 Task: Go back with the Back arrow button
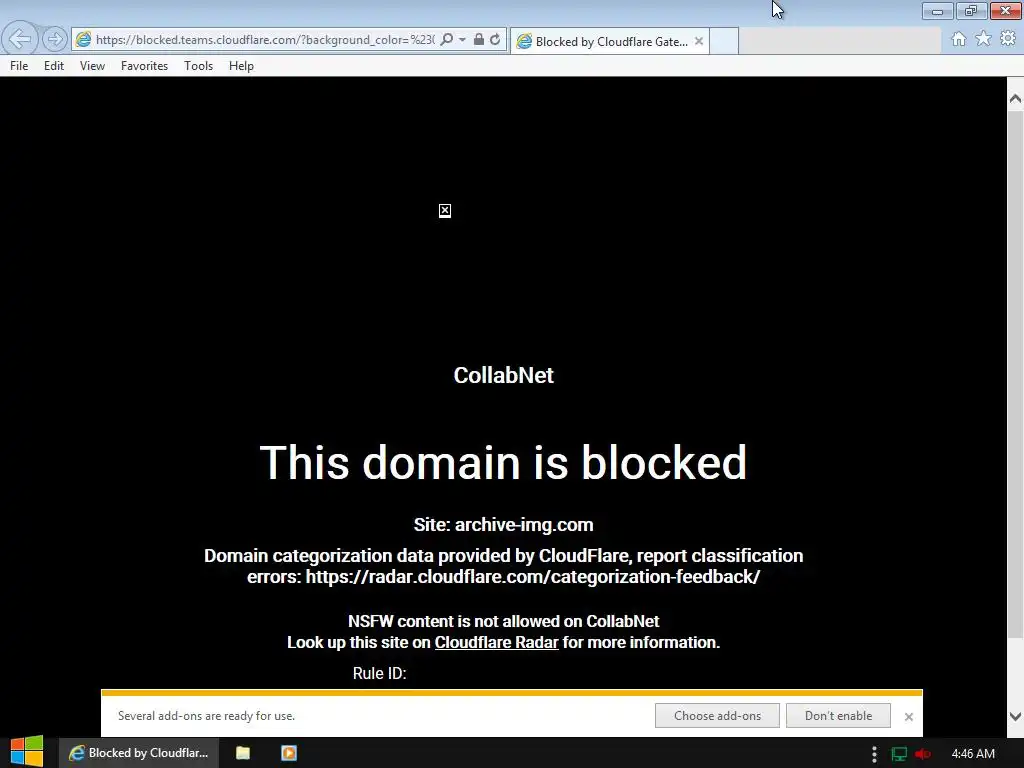pyautogui.click(x=20, y=39)
